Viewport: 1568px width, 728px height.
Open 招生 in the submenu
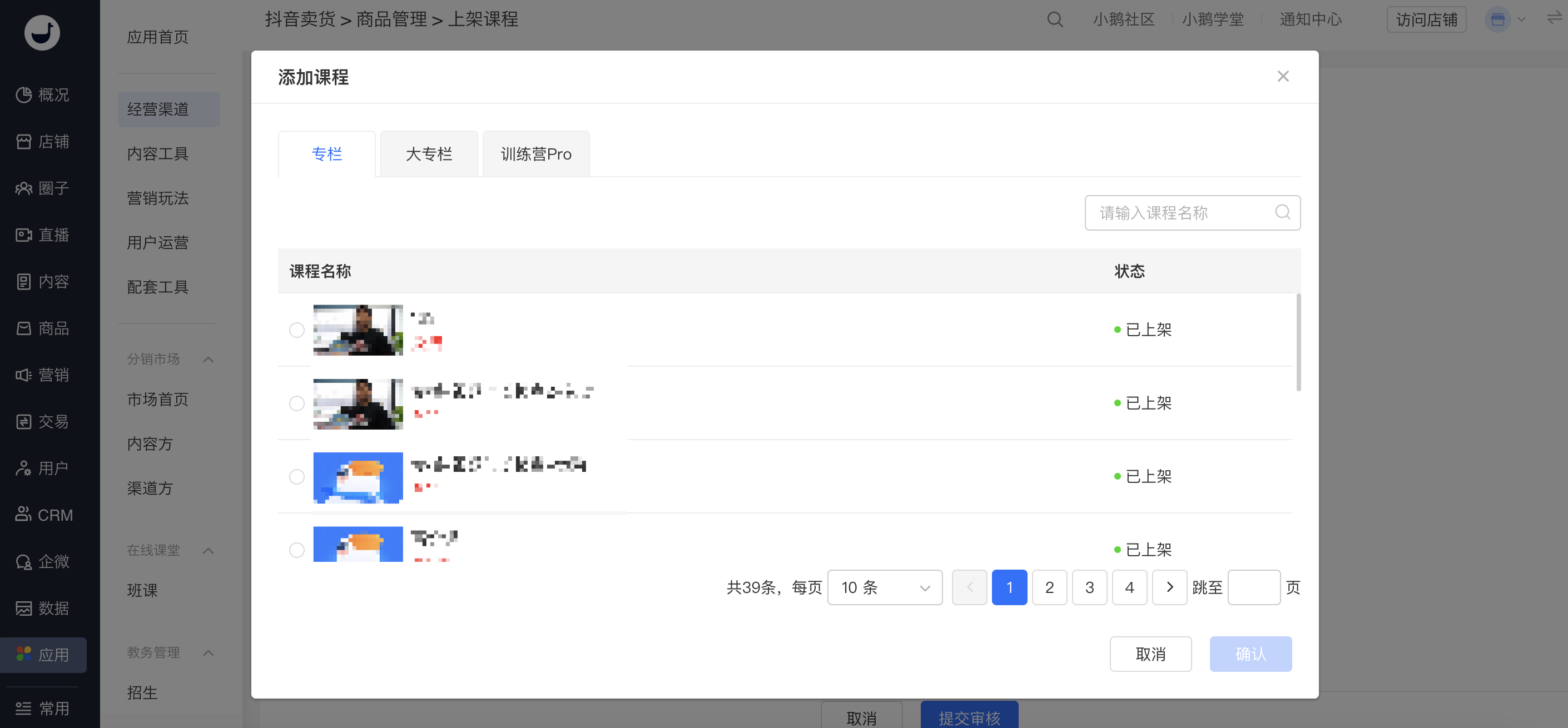click(x=142, y=693)
